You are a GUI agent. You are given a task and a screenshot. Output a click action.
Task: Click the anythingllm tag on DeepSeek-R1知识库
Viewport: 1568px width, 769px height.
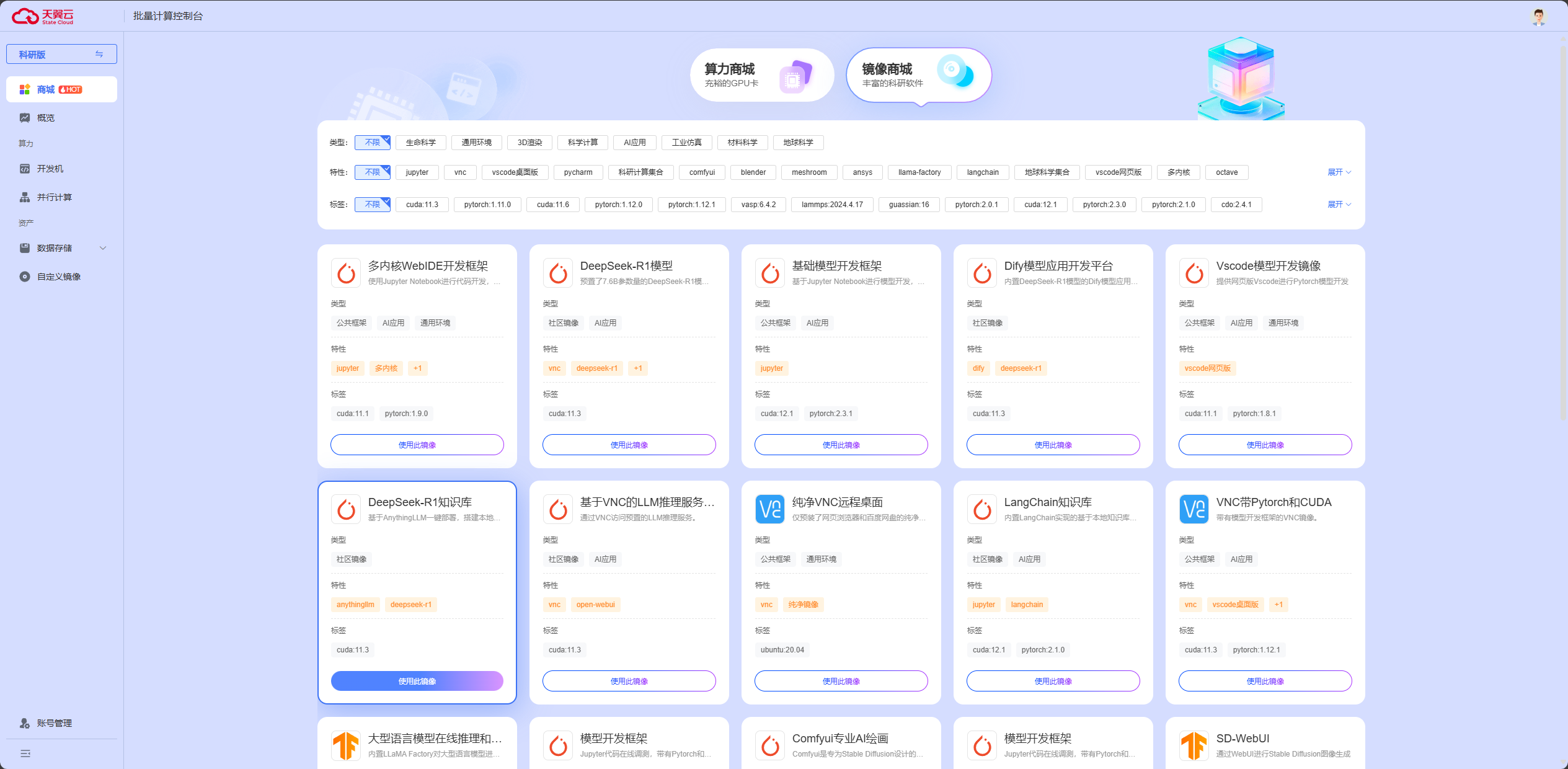(x=355, y=605)
